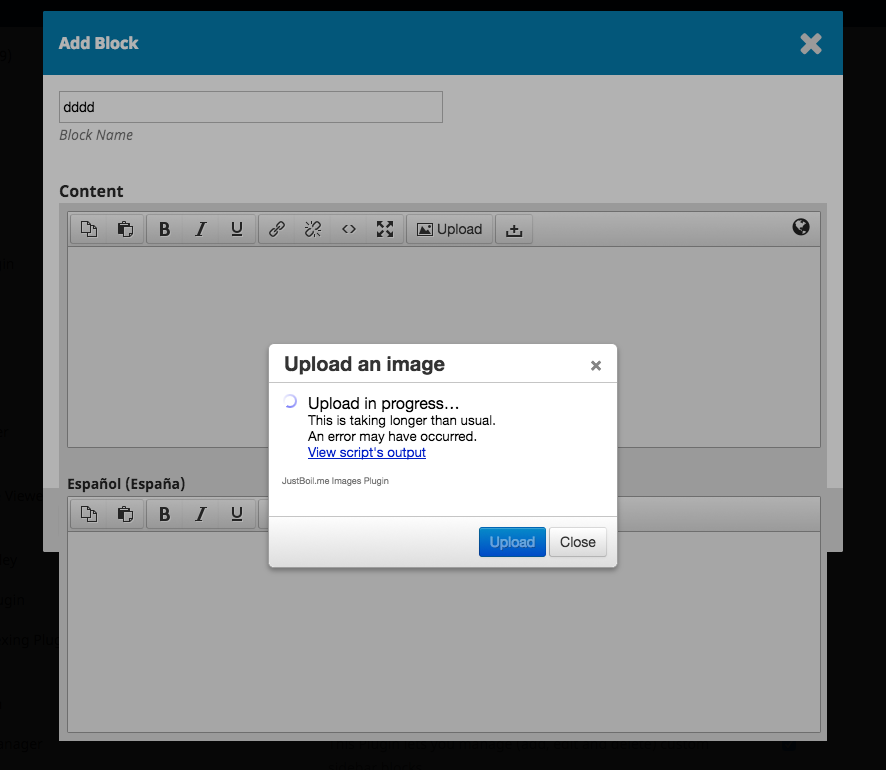The image size is (886, 770).
Task: Toggle underline in the Content editor toolbar
Action: click(x=237, y=229)
